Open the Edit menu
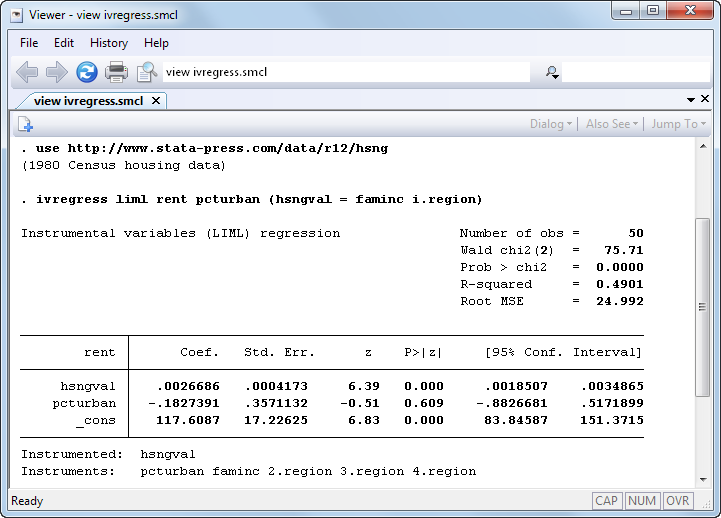 [64, 43]
